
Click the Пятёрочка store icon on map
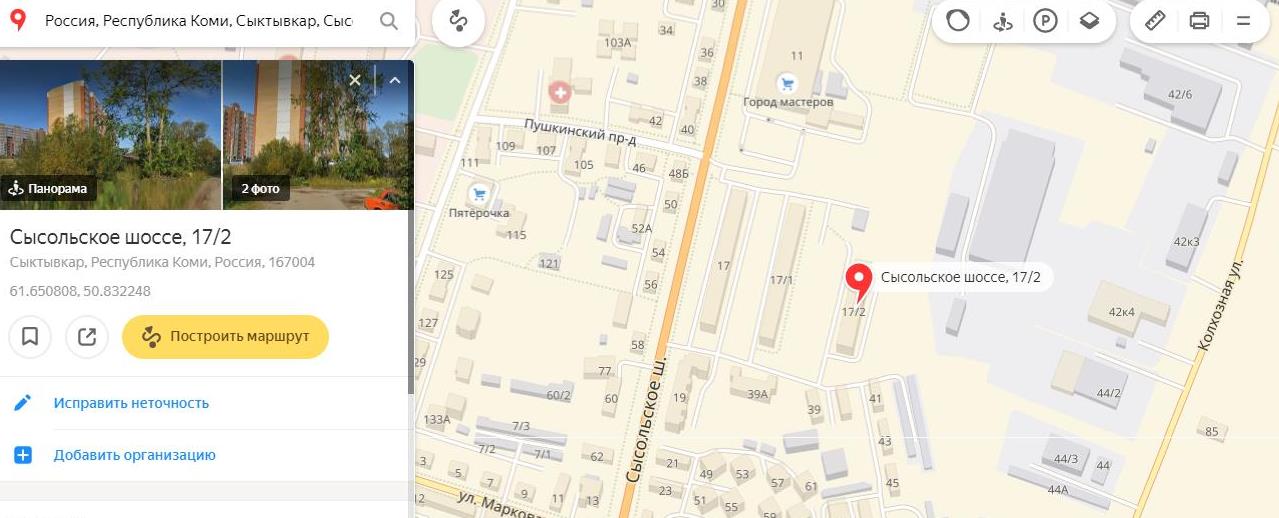pos(479,192)
